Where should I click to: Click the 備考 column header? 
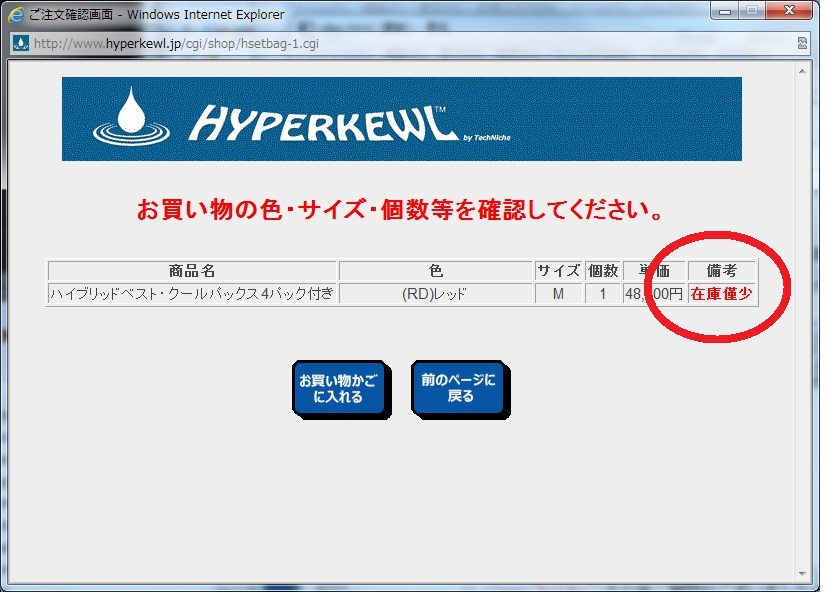point(722,271)
